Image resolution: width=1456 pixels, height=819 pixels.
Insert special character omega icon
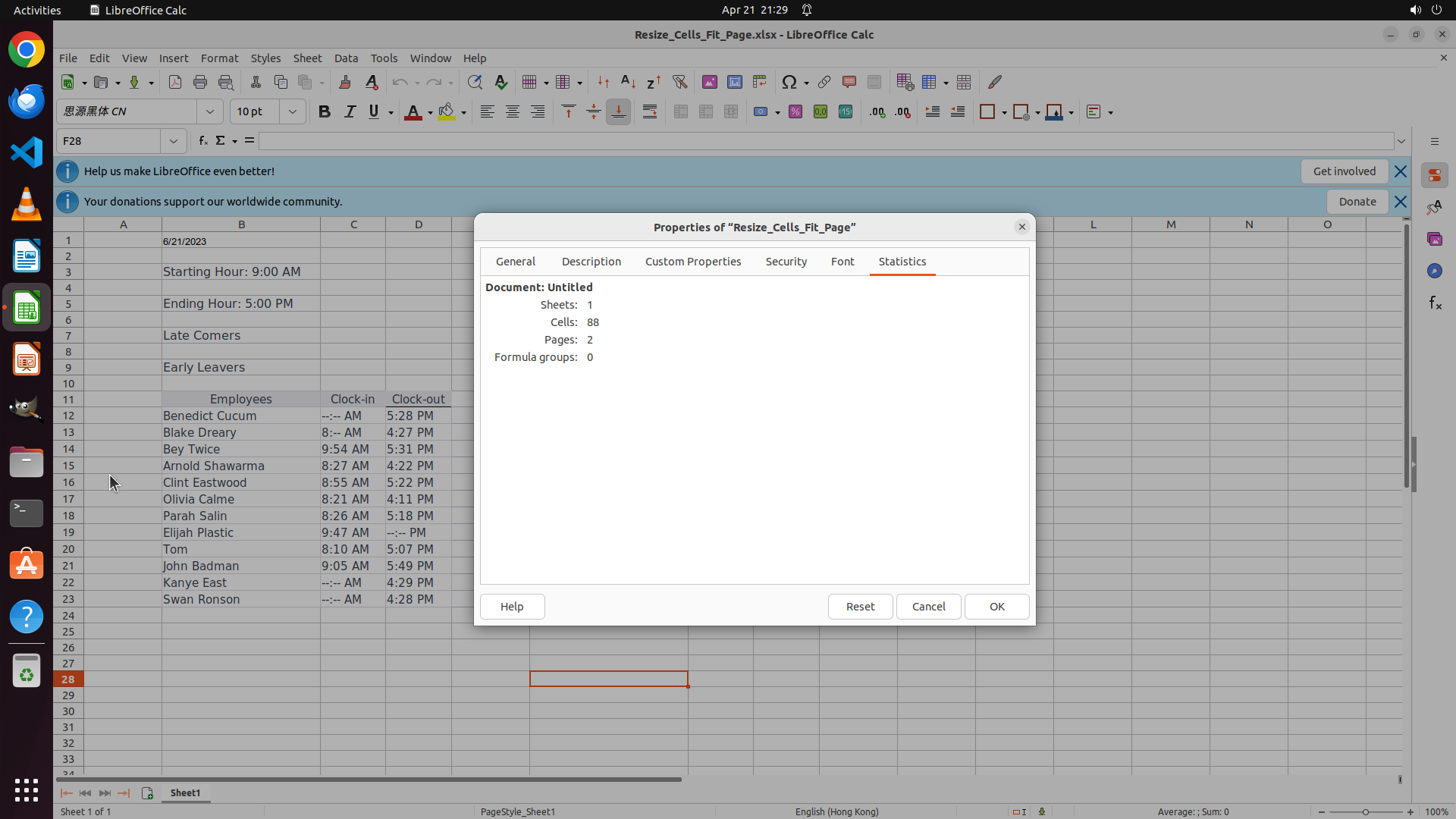click(x=789, y=82)
